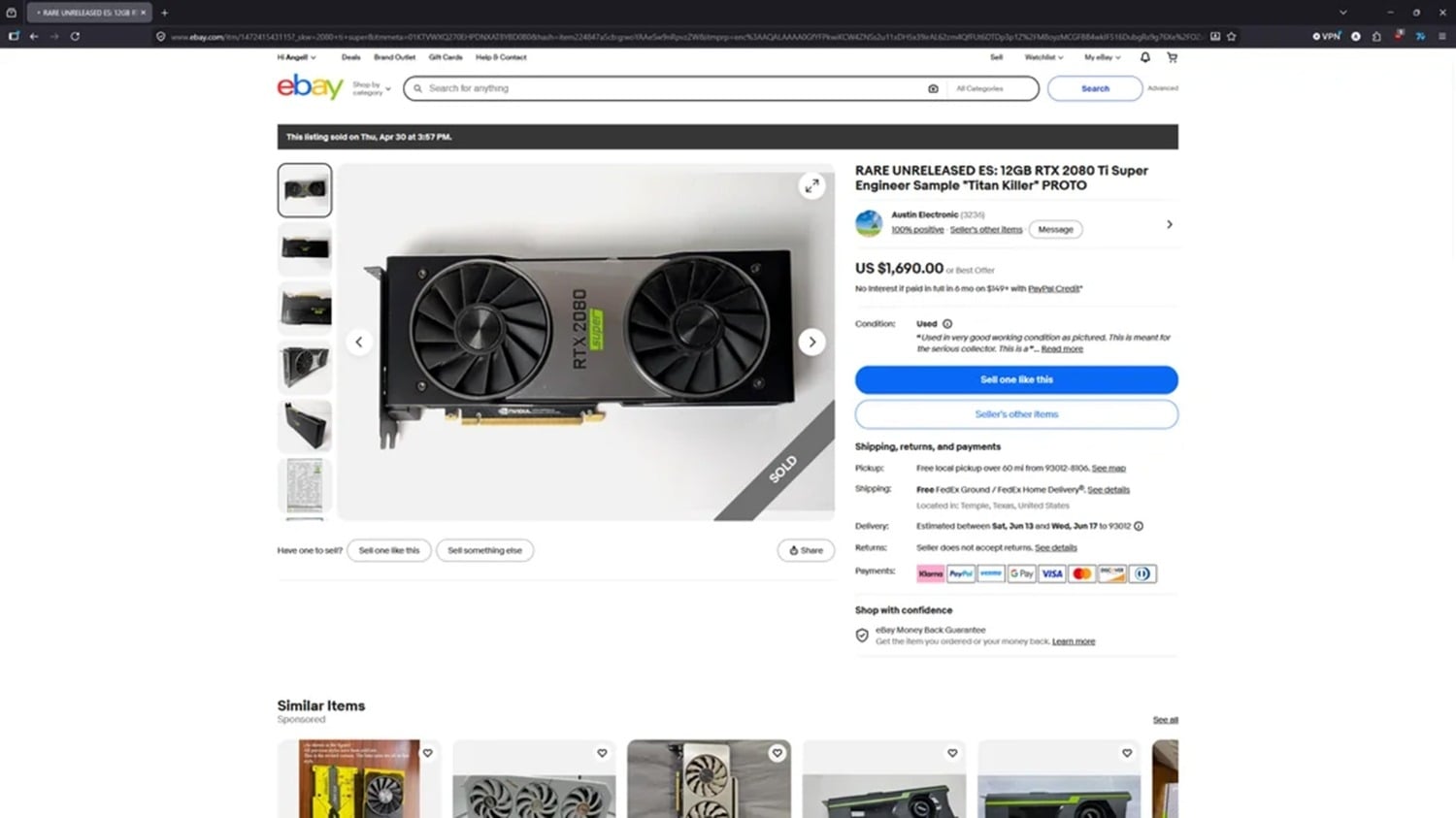Select the third product thumbnail
Viewport: 1456px width, 818px height.
coord(305,308)
